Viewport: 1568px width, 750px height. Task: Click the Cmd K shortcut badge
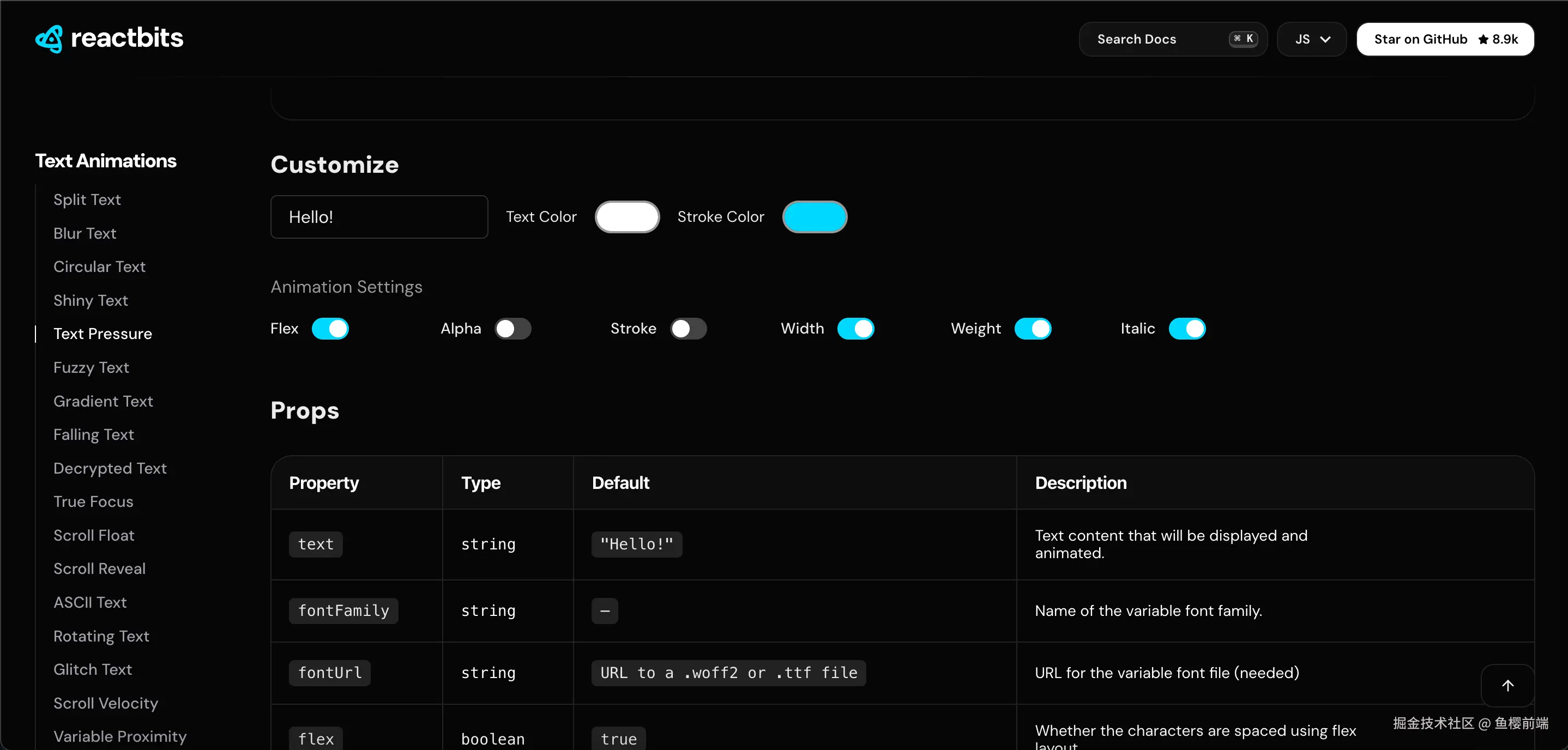[1243, 39]
